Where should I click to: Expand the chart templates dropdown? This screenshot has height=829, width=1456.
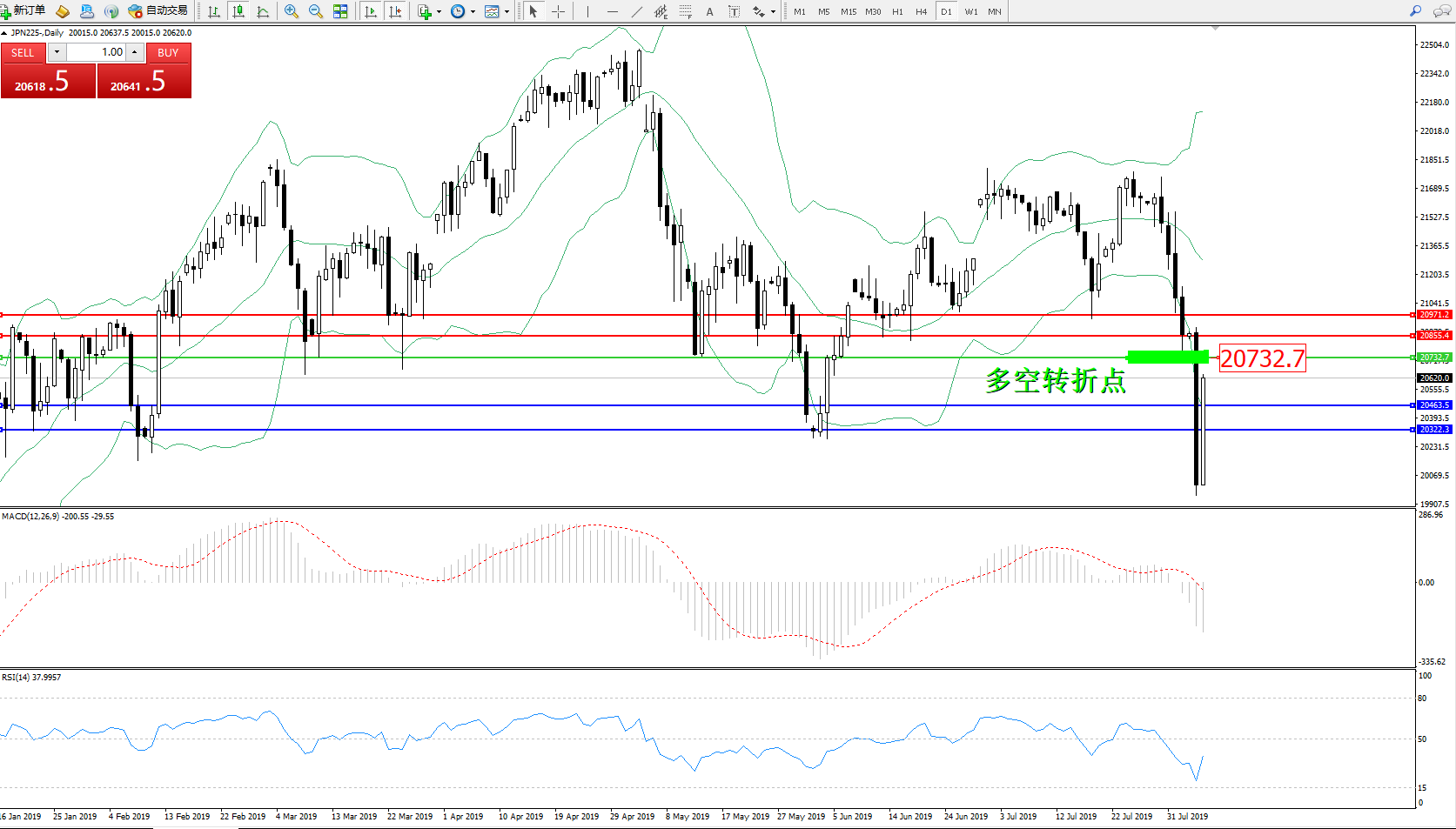coord(497,11)
